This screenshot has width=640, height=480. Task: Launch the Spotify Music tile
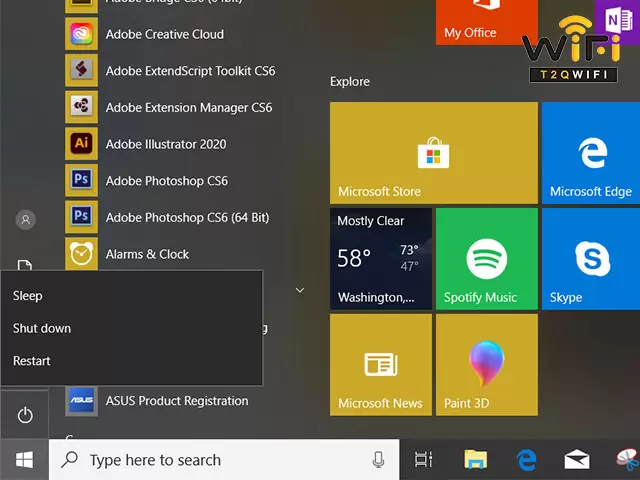[x=487, y=259]
